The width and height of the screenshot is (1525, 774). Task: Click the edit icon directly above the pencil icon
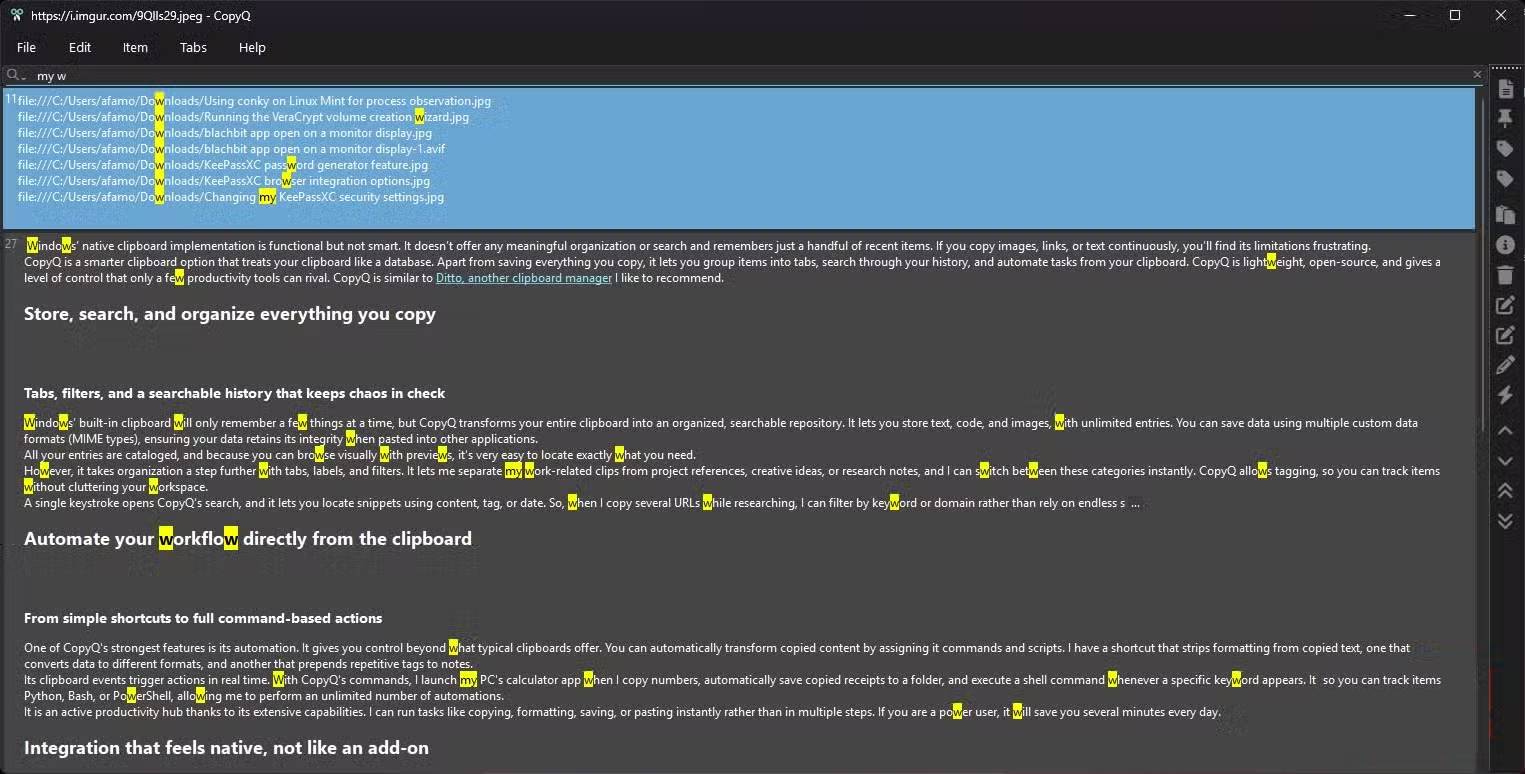point(1505,336)
